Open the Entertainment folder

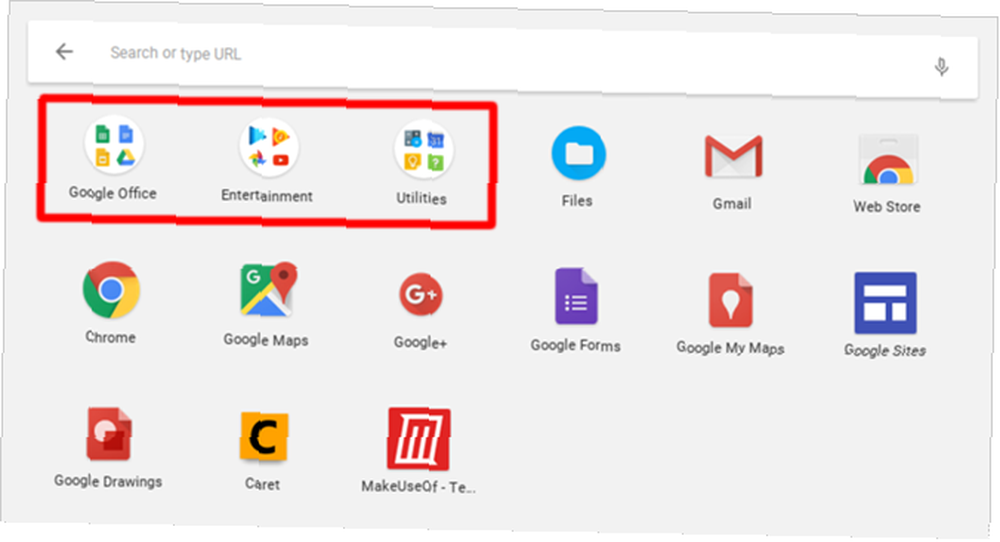(268, 147)
